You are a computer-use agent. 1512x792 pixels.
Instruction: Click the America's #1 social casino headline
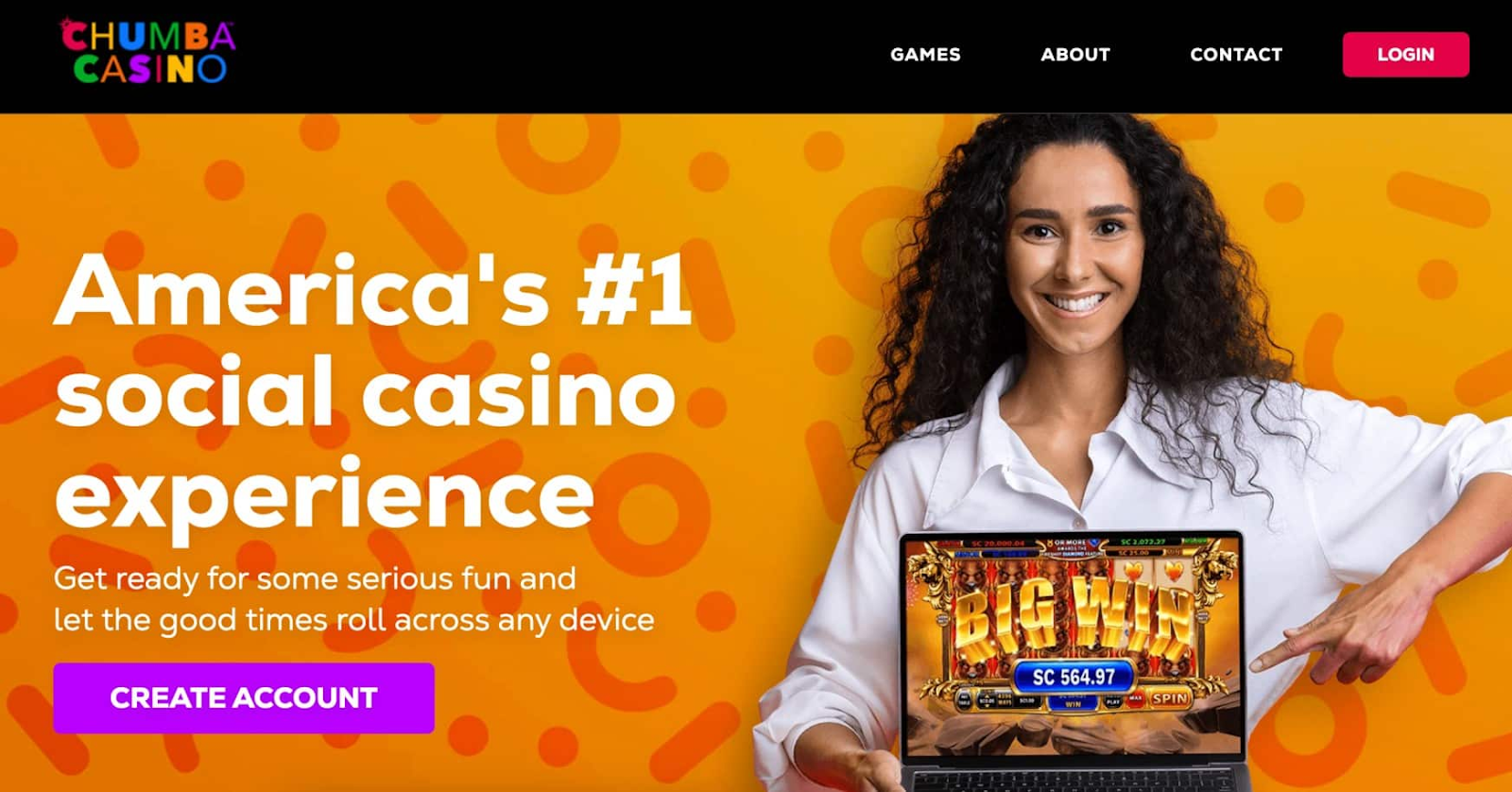pyautogui.click(x=373, y=392)
